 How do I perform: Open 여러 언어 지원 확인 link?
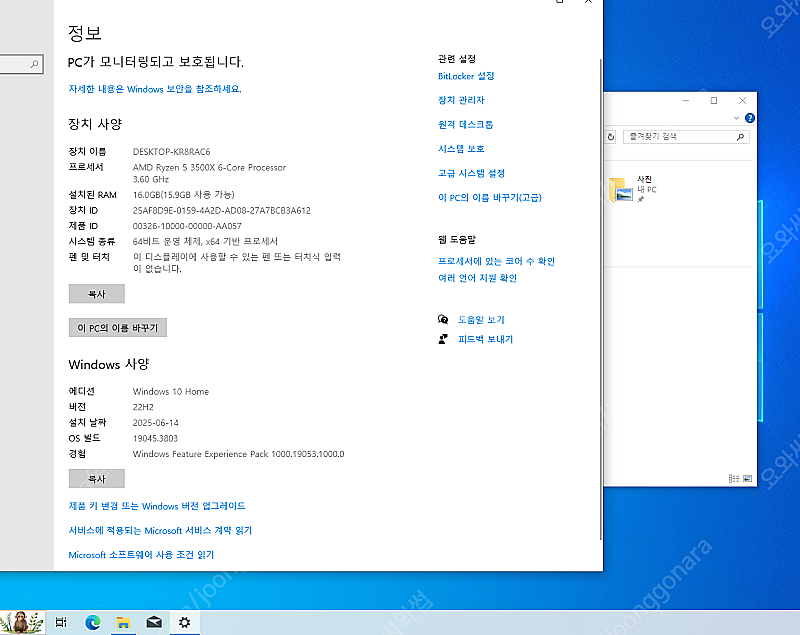tap(478, 278)
